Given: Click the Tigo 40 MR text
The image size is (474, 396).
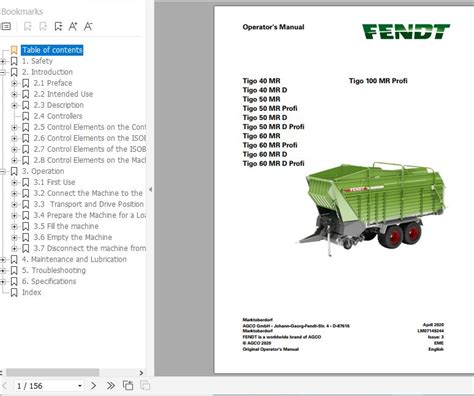Looking at the screenshot, I should click(x=261, y=81).
